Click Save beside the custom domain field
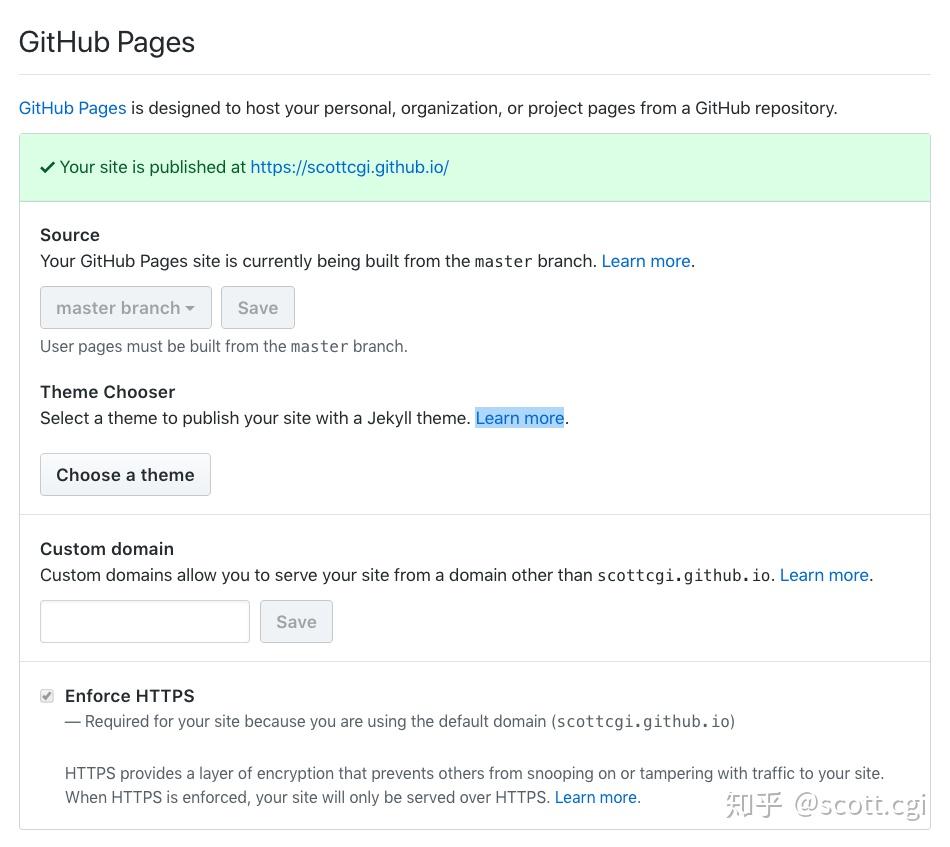The width and height of the screenshot is (950, 847). pyautogui.click(x=296, y=621)
